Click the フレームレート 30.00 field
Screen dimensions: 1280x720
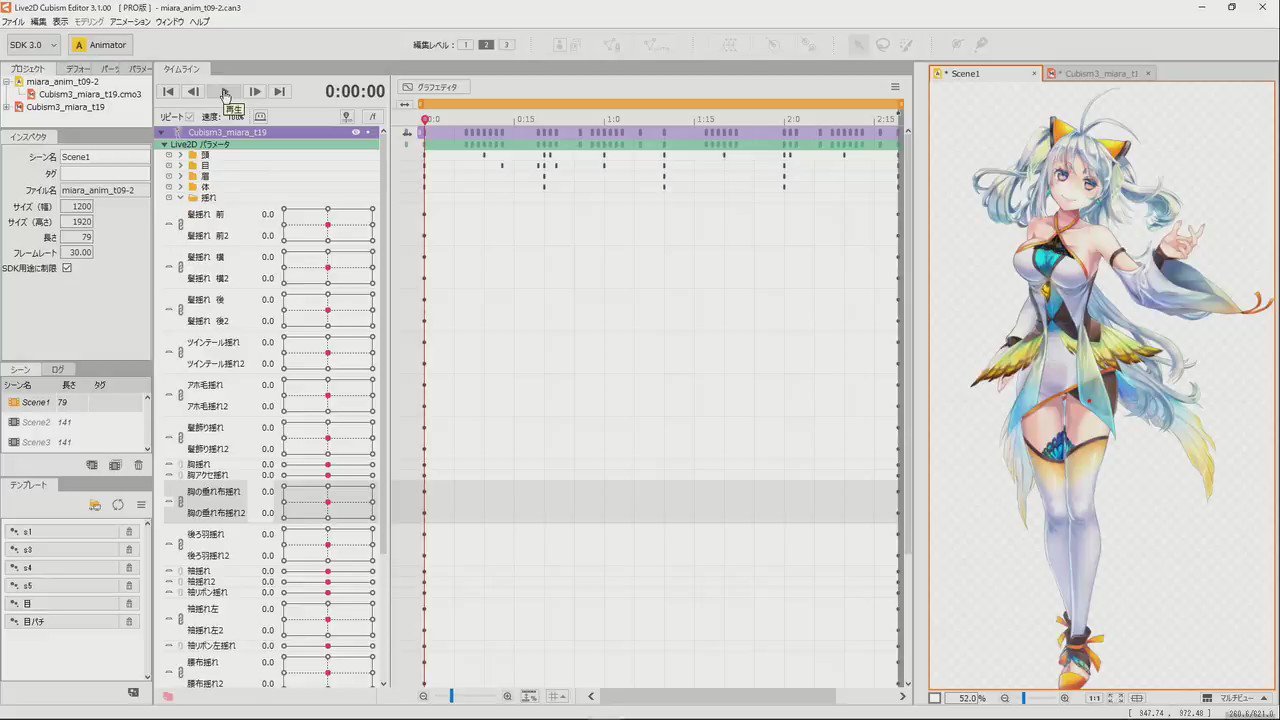[77, 252]
